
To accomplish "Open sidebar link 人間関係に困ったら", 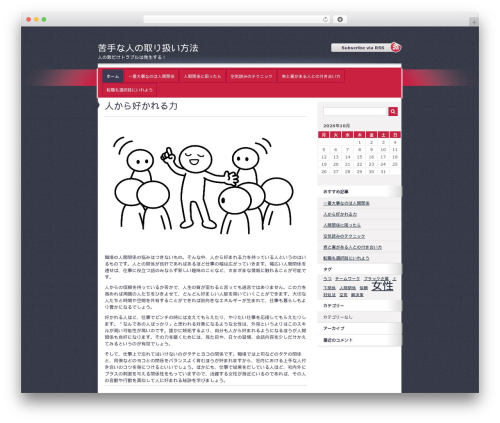I will (342, 225).
